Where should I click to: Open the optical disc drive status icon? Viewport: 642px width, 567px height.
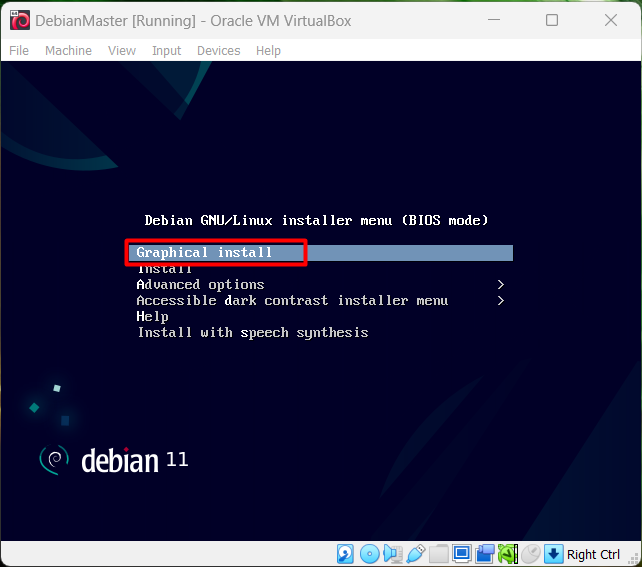(x=369, y=554)
